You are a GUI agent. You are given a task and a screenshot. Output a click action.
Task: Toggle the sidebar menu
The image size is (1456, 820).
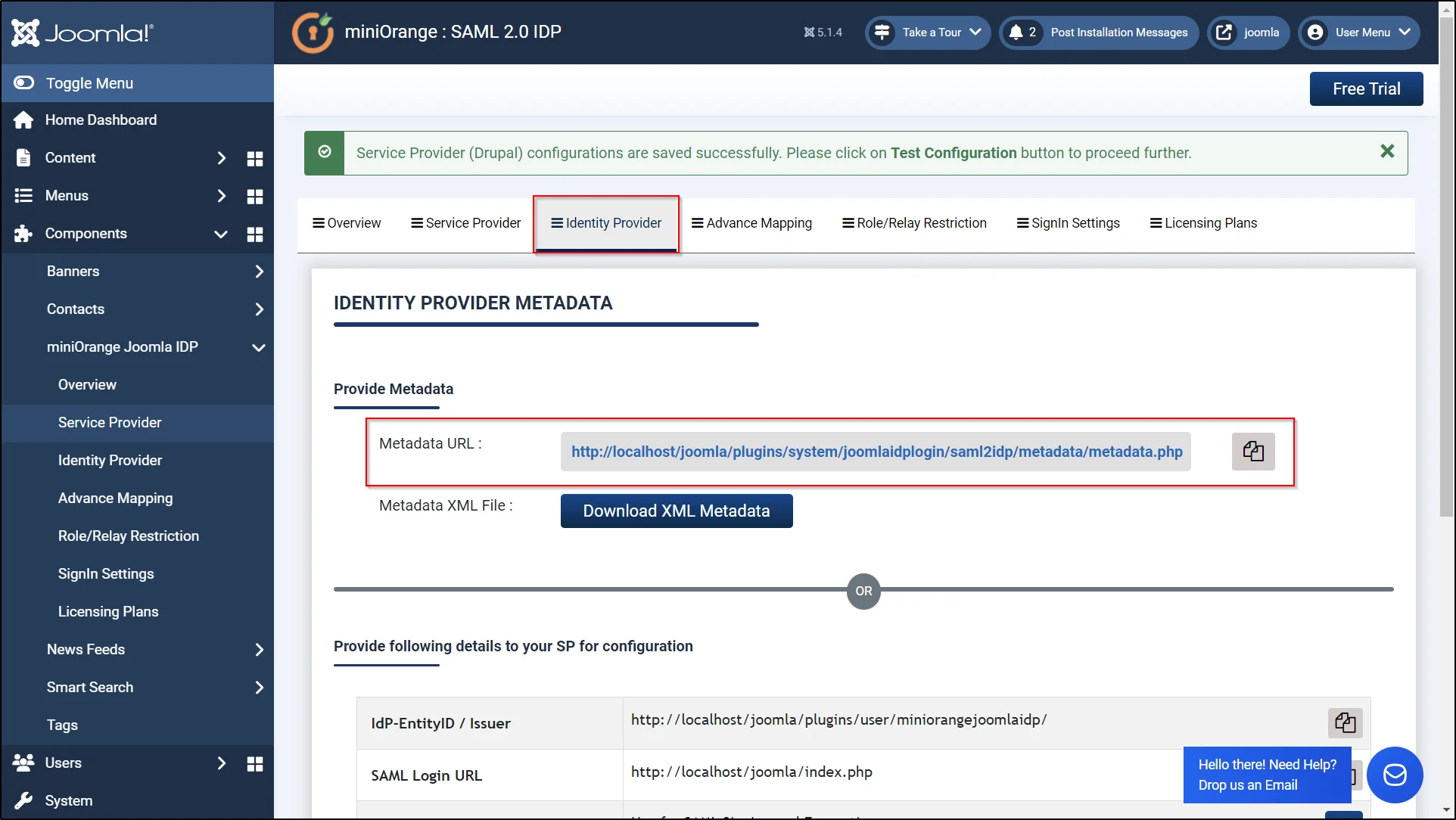tap(137, 83)
